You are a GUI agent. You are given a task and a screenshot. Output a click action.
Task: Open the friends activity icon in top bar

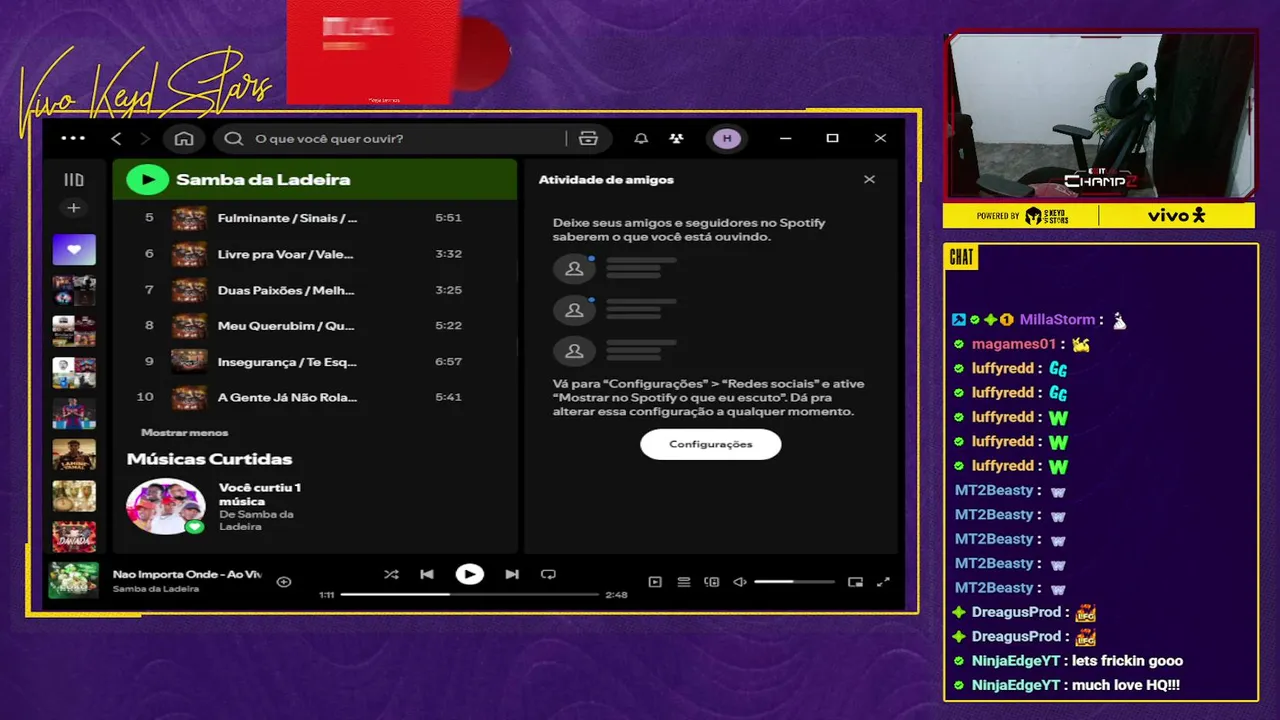pos(676,138)
